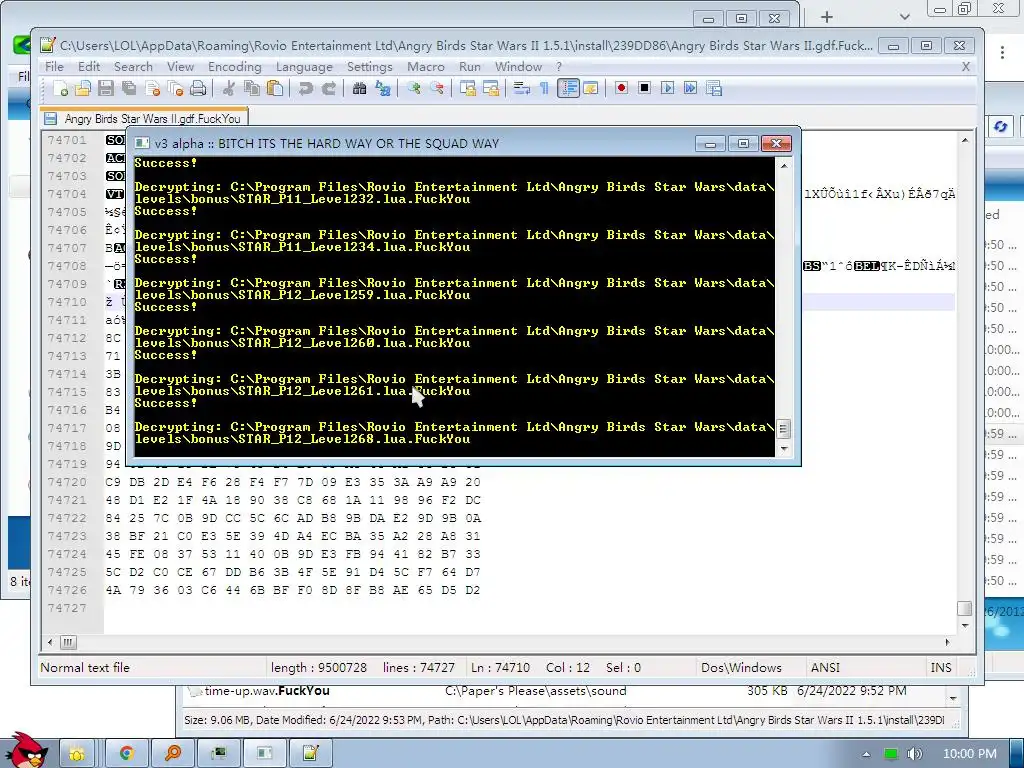Click the Zoom Out magnifier icon
The image size is (1024, 768).
[436, 88]
